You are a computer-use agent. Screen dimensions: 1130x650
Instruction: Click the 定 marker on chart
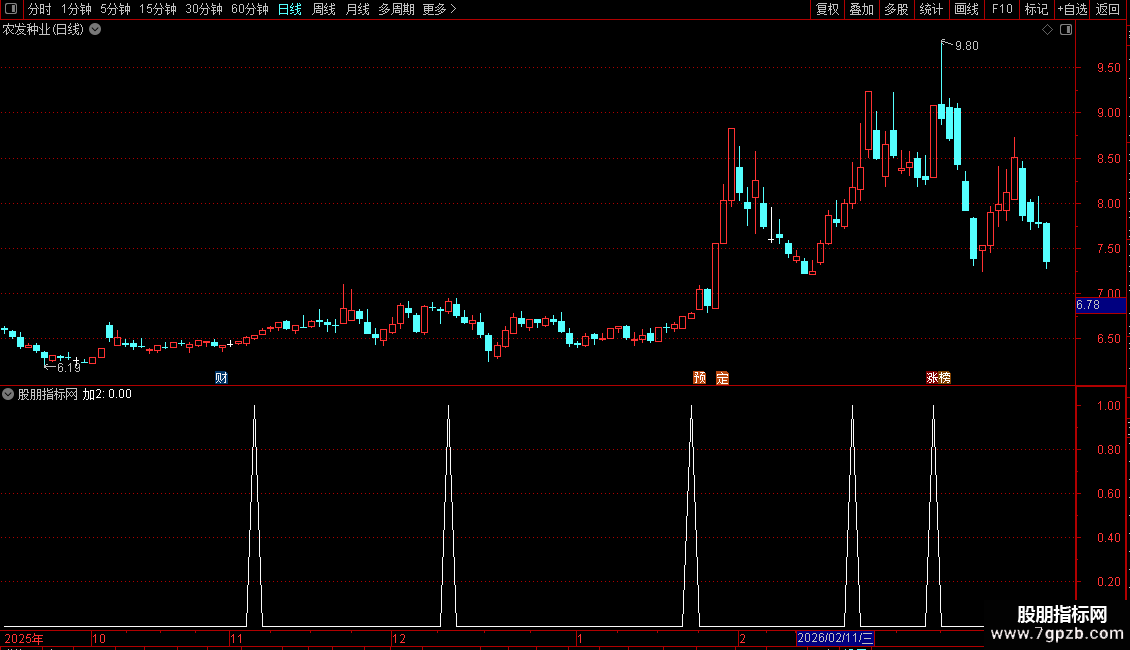pos(722,378)
